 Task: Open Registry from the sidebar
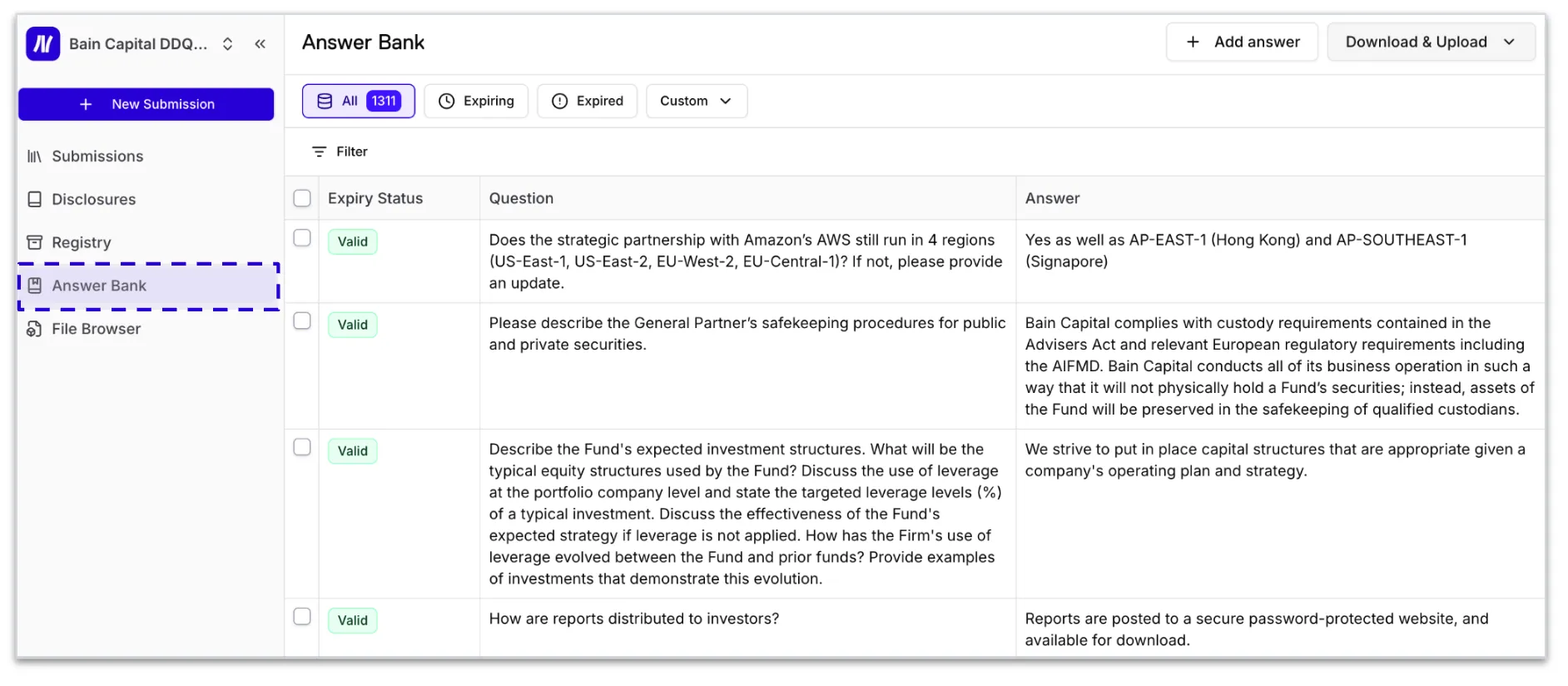coord(146,243)
